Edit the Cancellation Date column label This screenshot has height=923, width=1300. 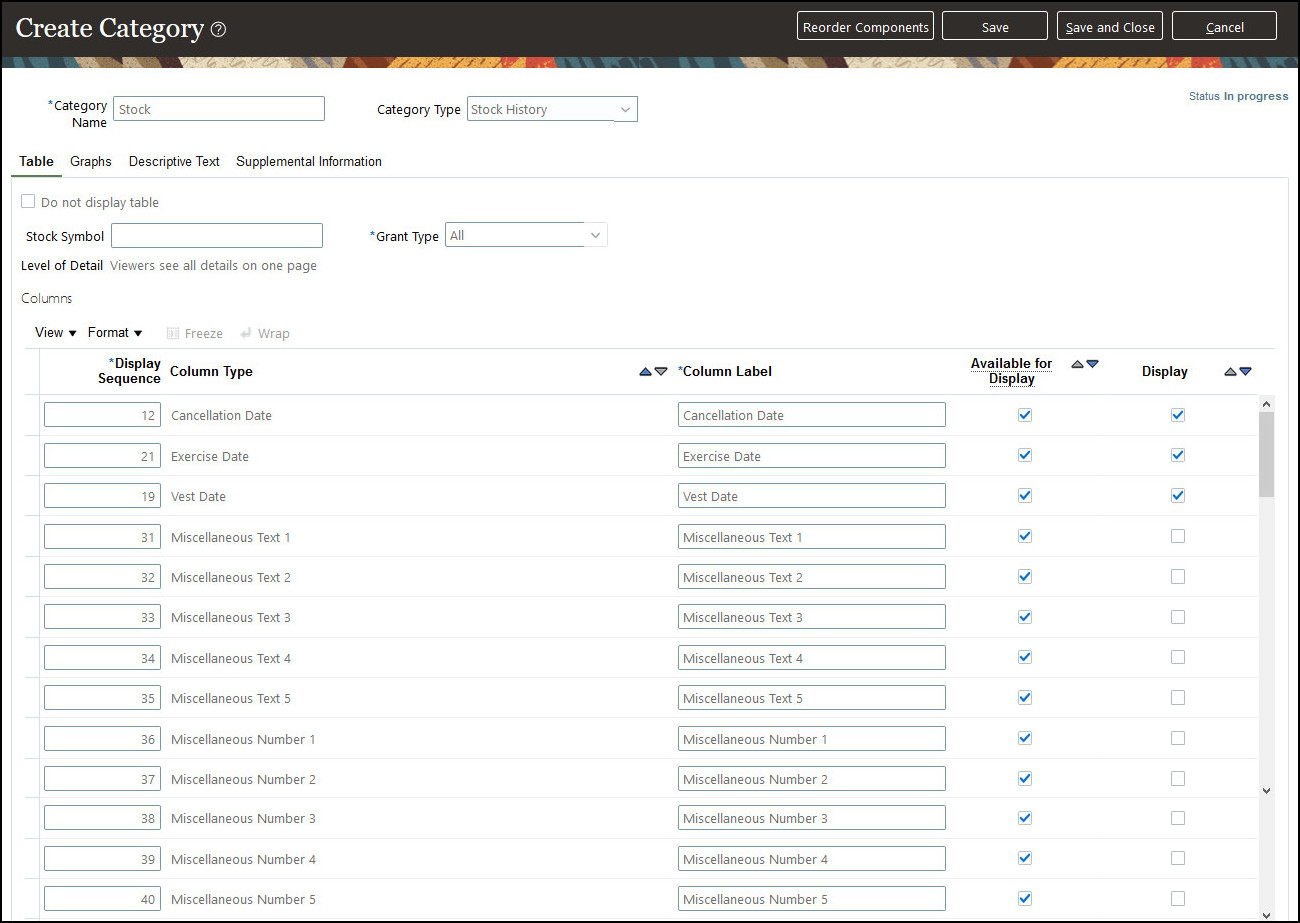point(812,415)
